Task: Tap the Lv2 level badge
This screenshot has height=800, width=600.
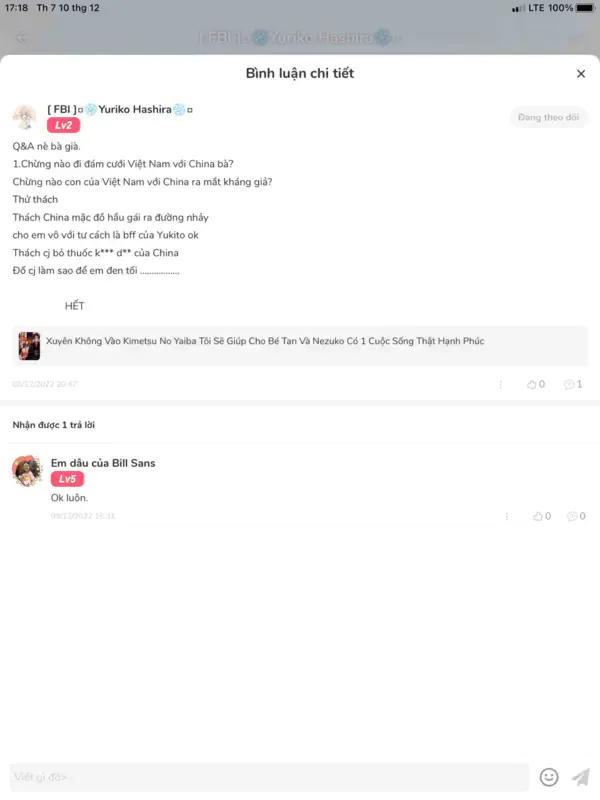Action: tap(63, 126)
